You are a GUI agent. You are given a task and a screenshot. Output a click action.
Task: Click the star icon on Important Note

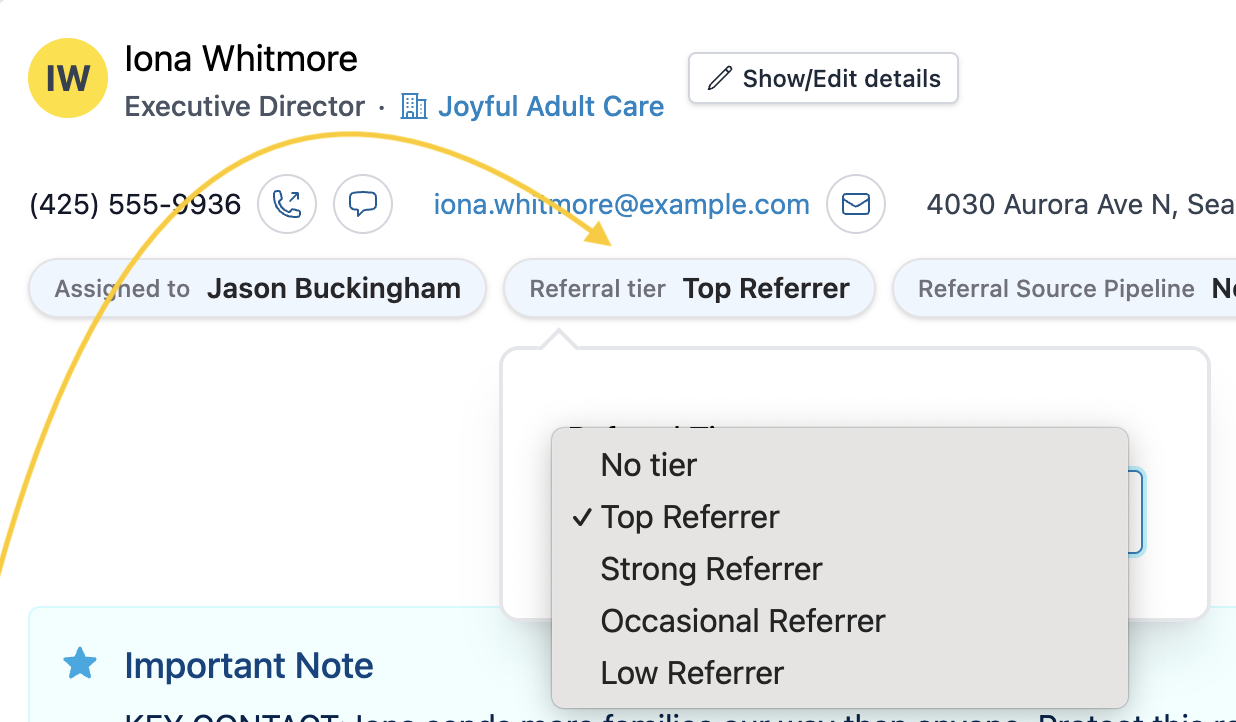click(80, 664)
